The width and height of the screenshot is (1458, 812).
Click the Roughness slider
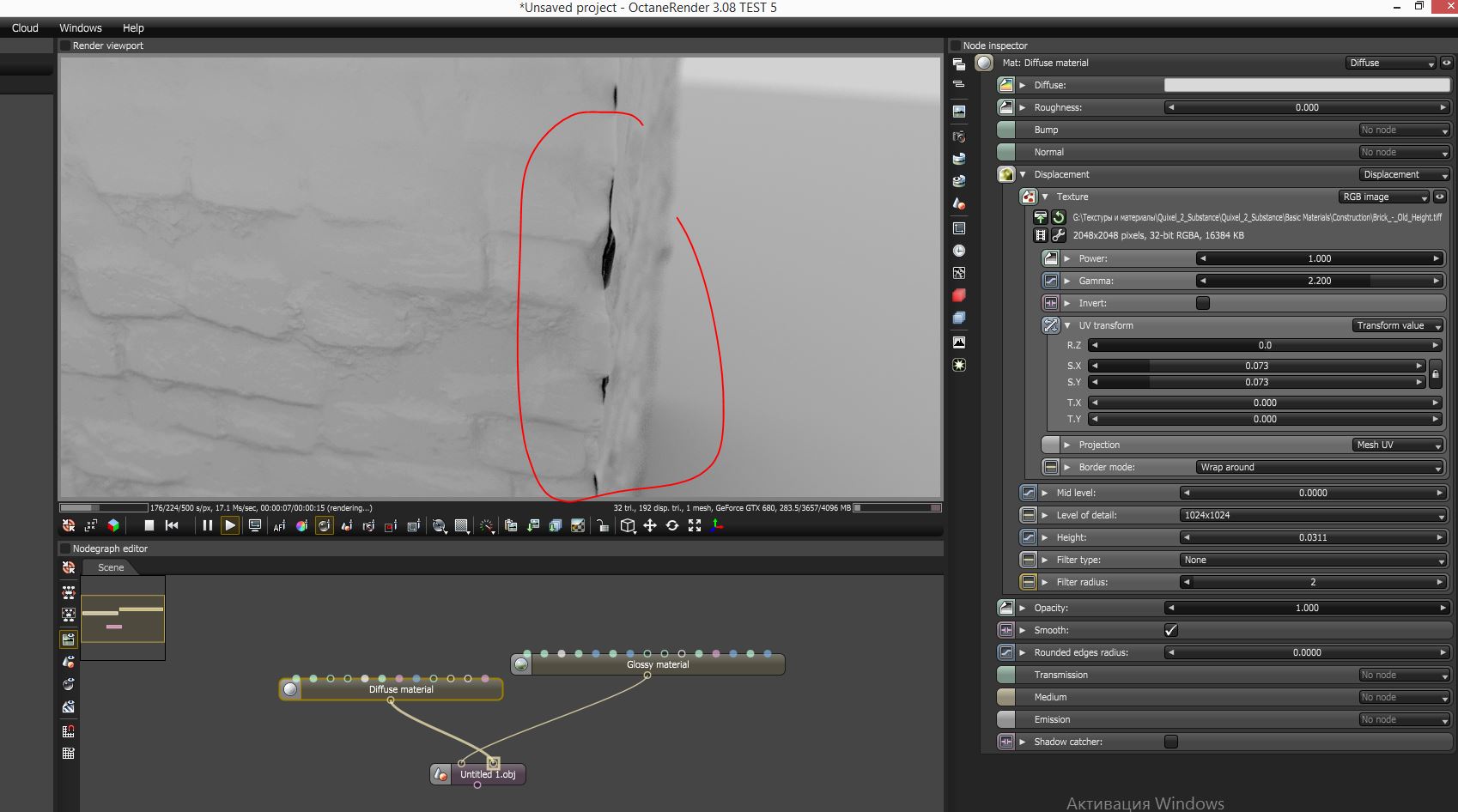1307,107
